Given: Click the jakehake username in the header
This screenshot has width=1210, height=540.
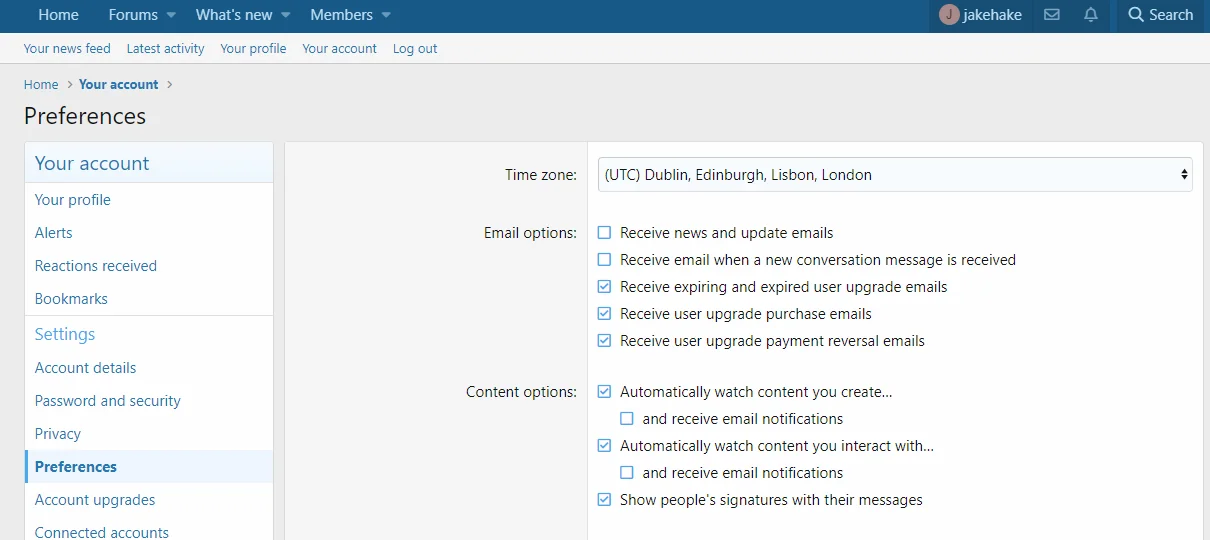Looking at the screenshot, I should (x=992, y=15).
